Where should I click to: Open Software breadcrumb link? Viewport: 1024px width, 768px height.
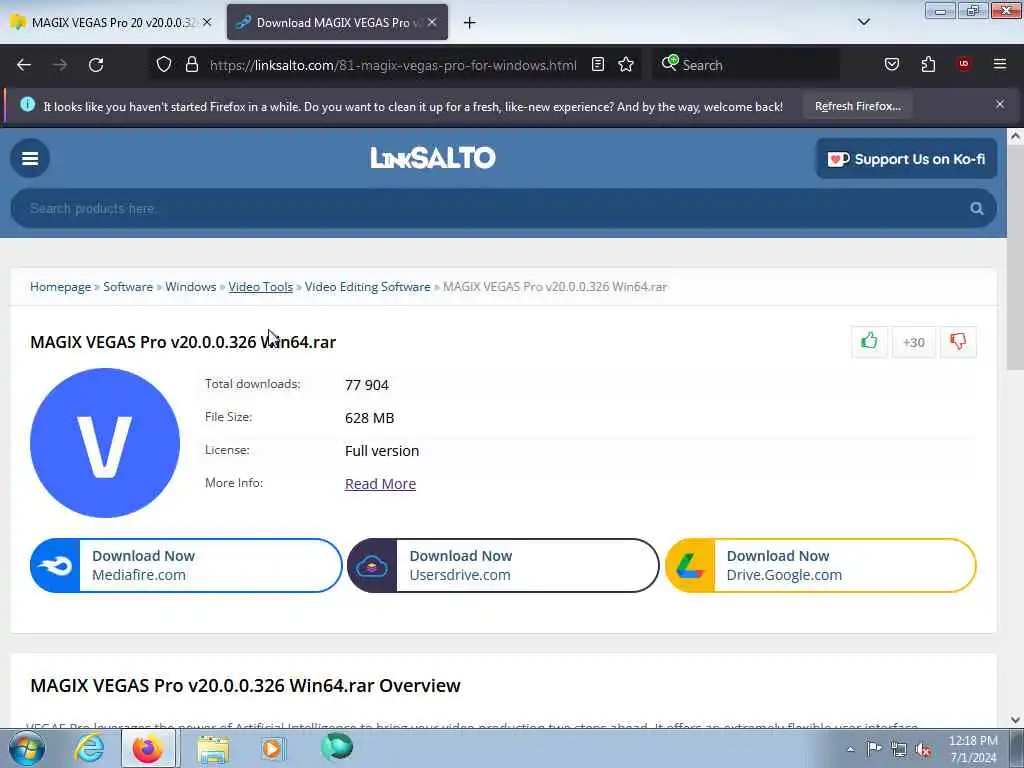[x=128, y=287]
